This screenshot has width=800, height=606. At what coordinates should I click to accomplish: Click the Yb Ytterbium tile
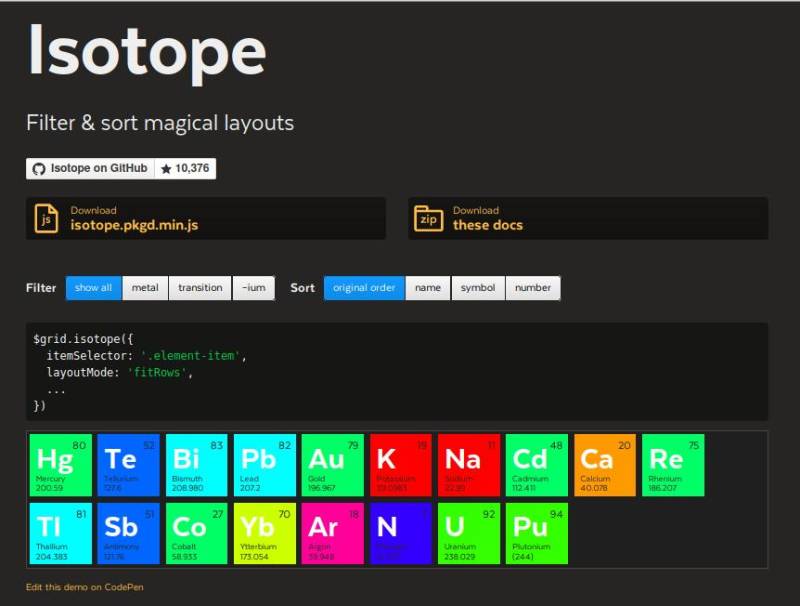[265, 533]
